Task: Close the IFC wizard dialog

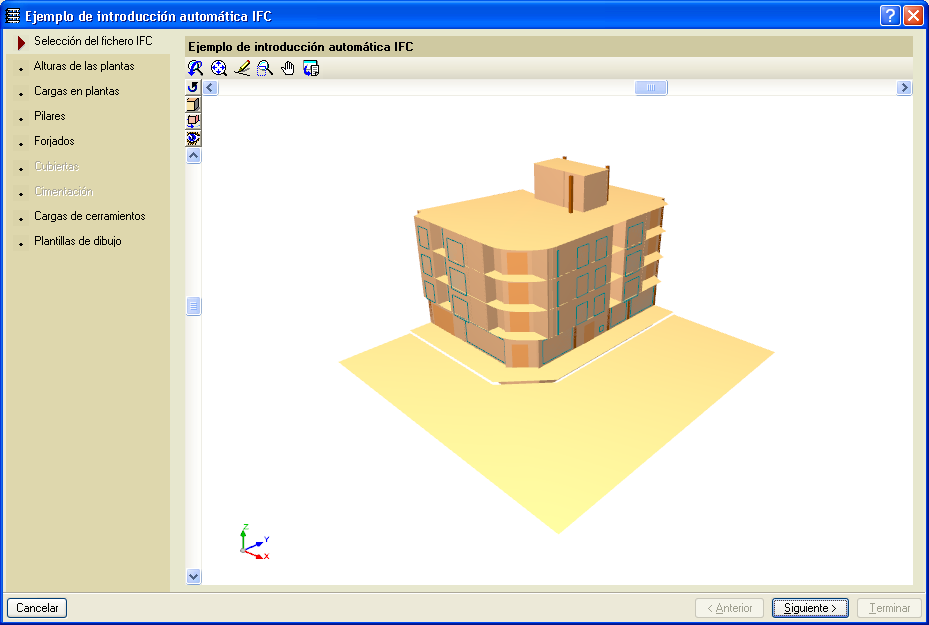Action: (x=913, y=15)
